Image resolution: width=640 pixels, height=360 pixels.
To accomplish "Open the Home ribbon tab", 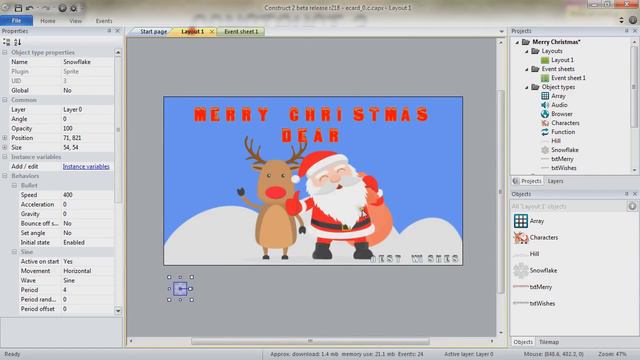I will [x=48, y=20].
